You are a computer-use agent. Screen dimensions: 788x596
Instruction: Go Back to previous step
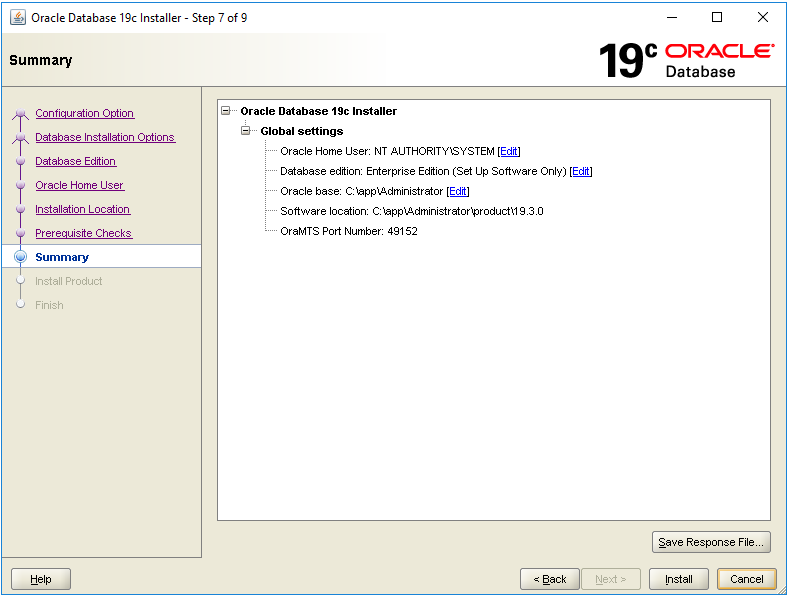[x=550, y=579]
